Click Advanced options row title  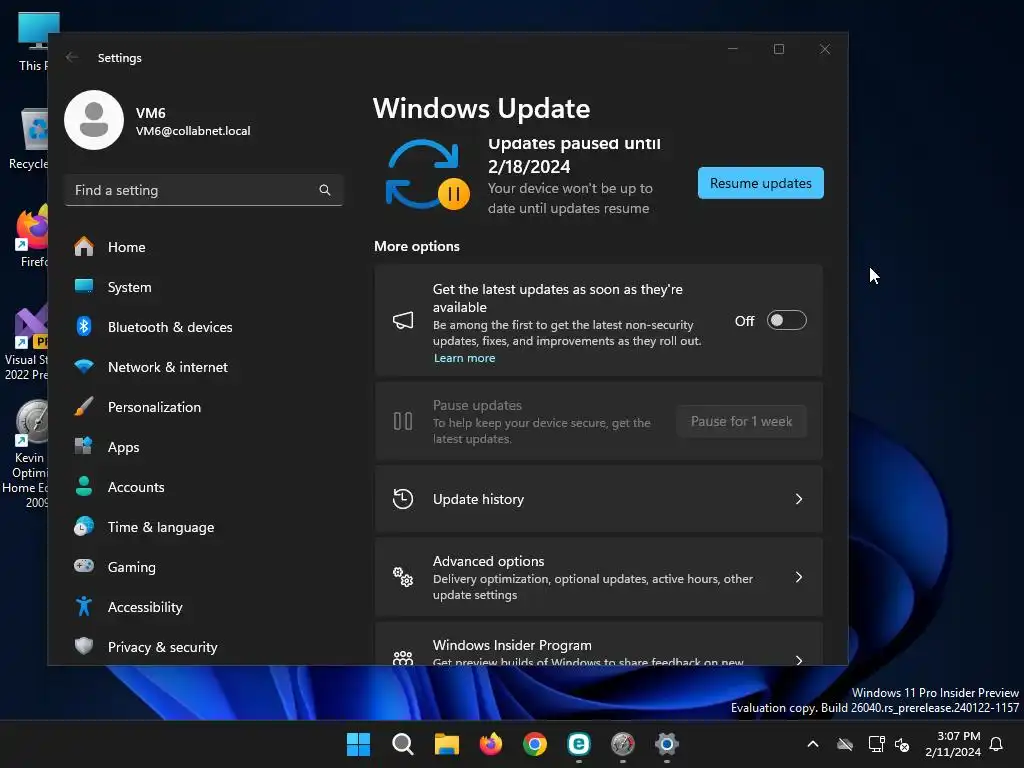tap(488, 561)
